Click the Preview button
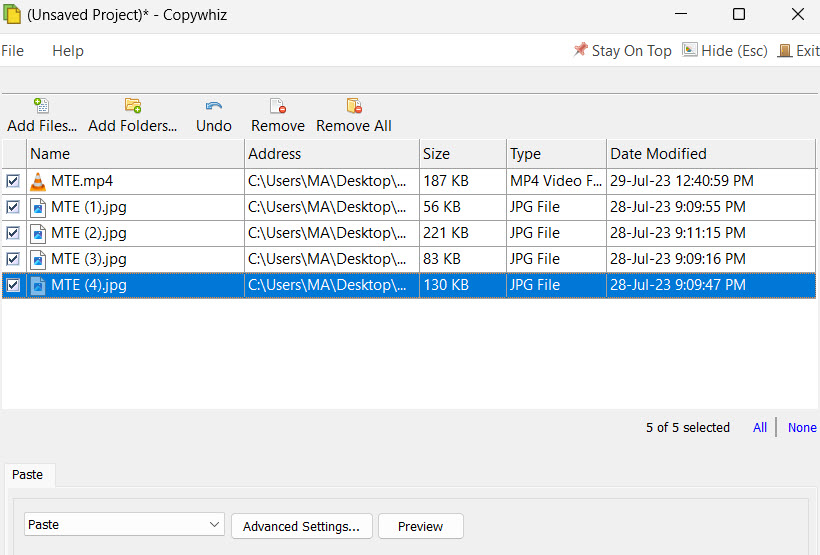The width and height of the screenshot is (820, 555). (420, 526)
